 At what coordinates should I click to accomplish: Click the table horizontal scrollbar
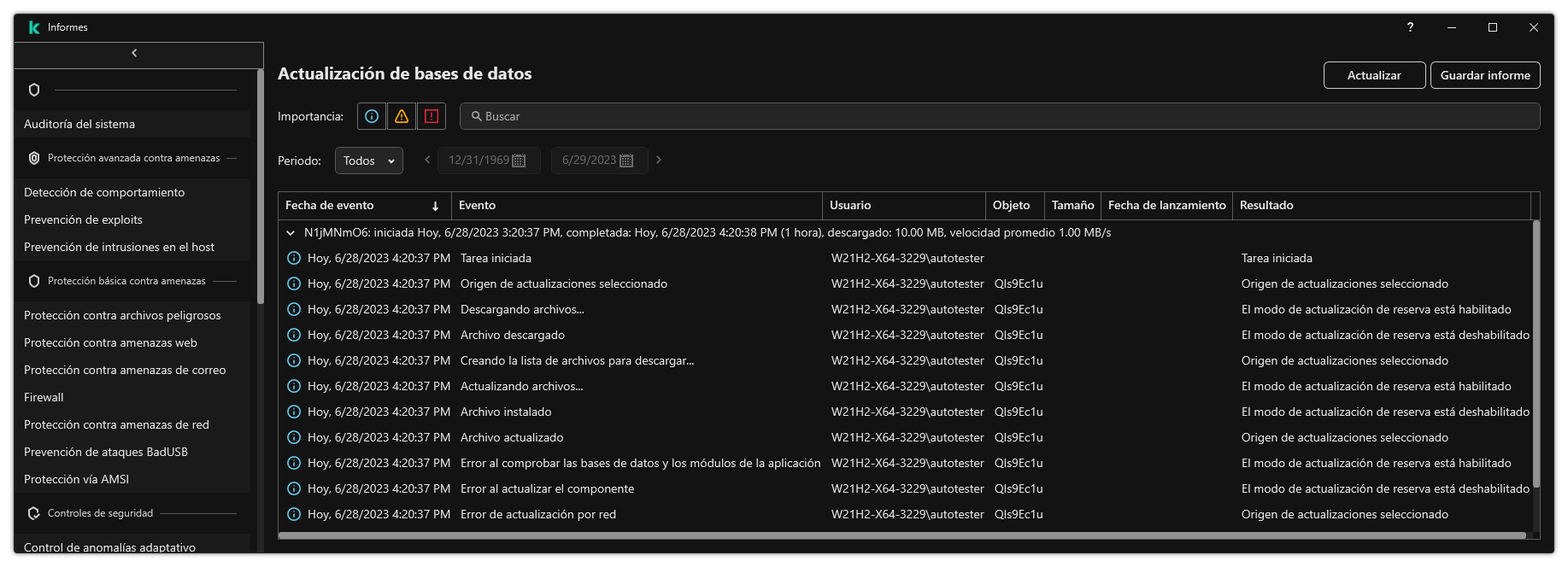click(902, 535)
